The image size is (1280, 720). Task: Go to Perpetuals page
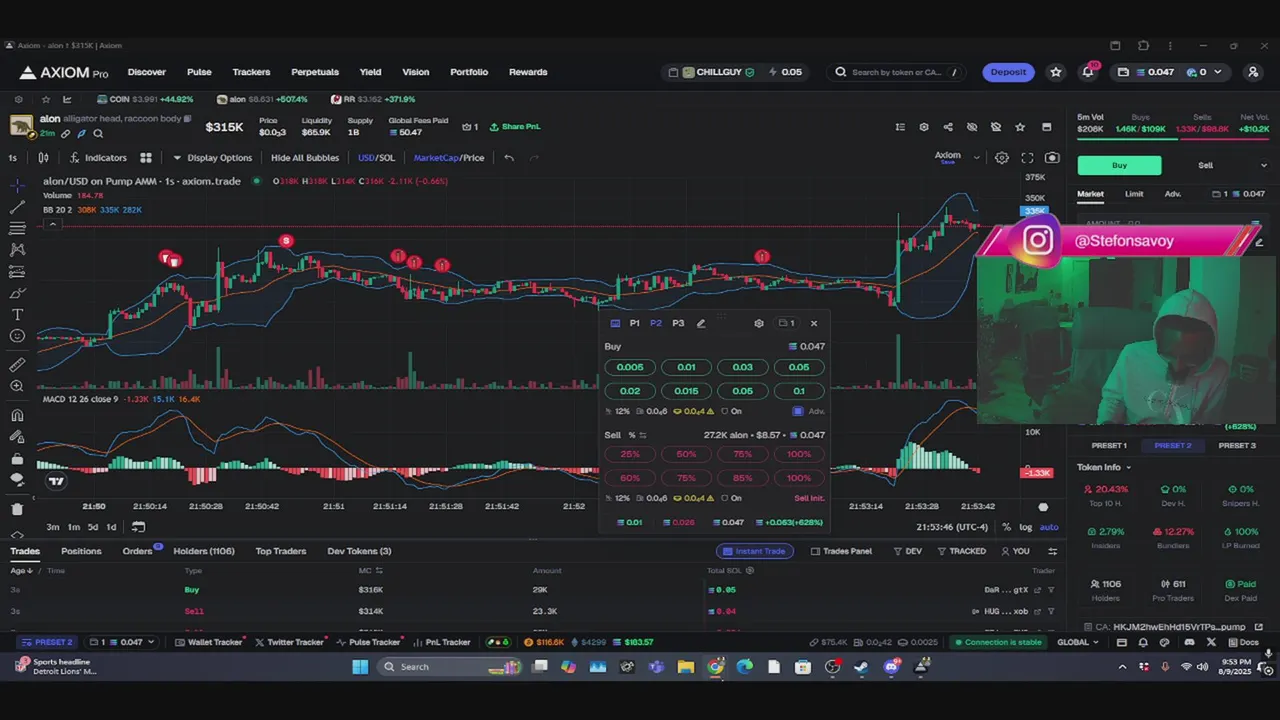[315, 72]
